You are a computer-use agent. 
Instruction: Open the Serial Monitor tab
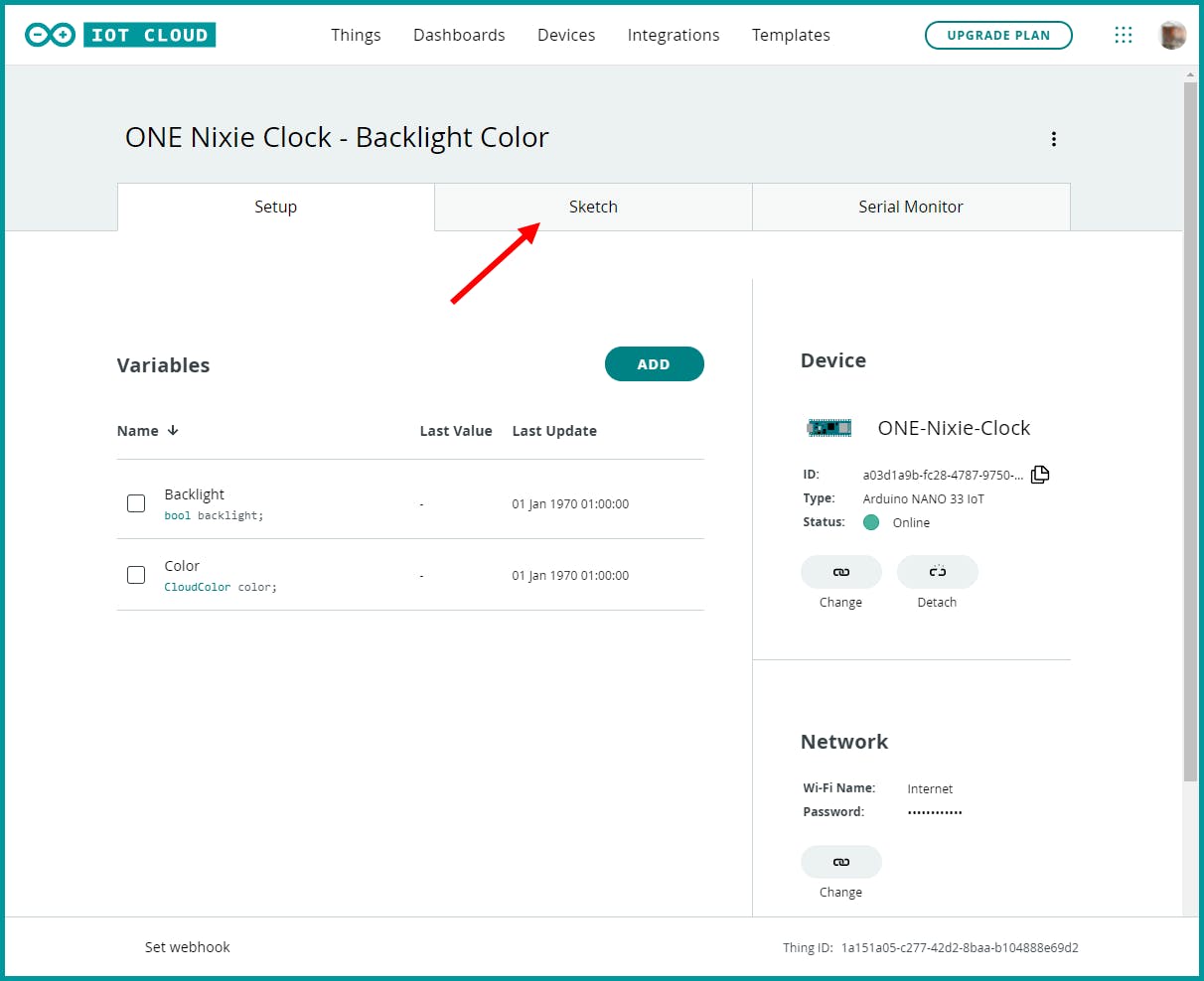(x=911, y=207)
